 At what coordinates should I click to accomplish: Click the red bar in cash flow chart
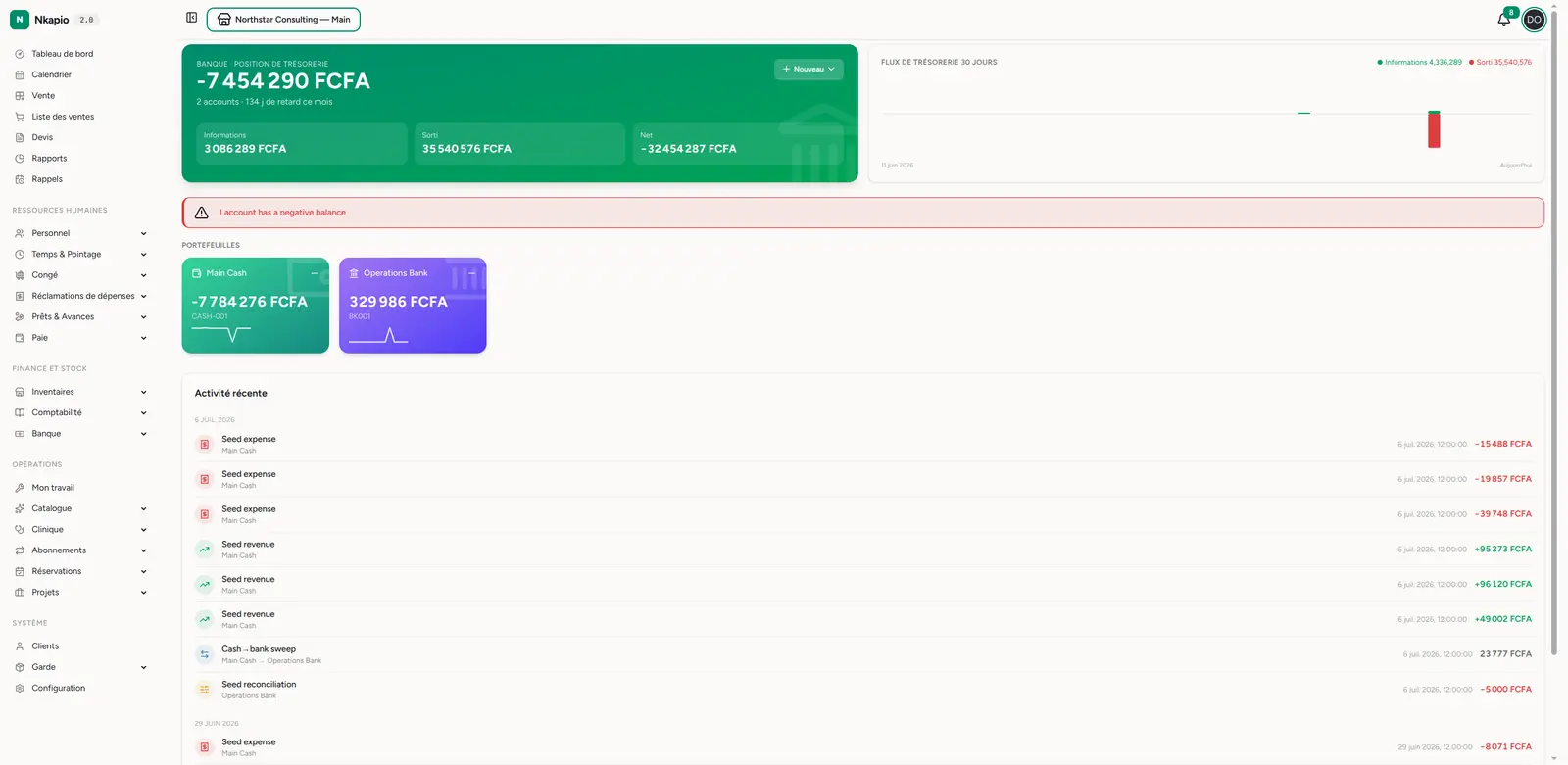[x=1434, y=129]
